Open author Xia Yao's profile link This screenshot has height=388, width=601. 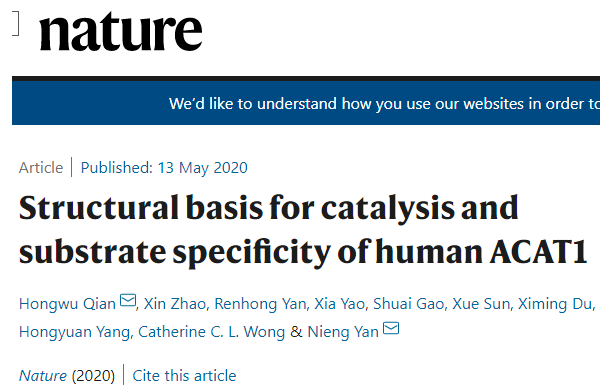click(x=339, y=304)
